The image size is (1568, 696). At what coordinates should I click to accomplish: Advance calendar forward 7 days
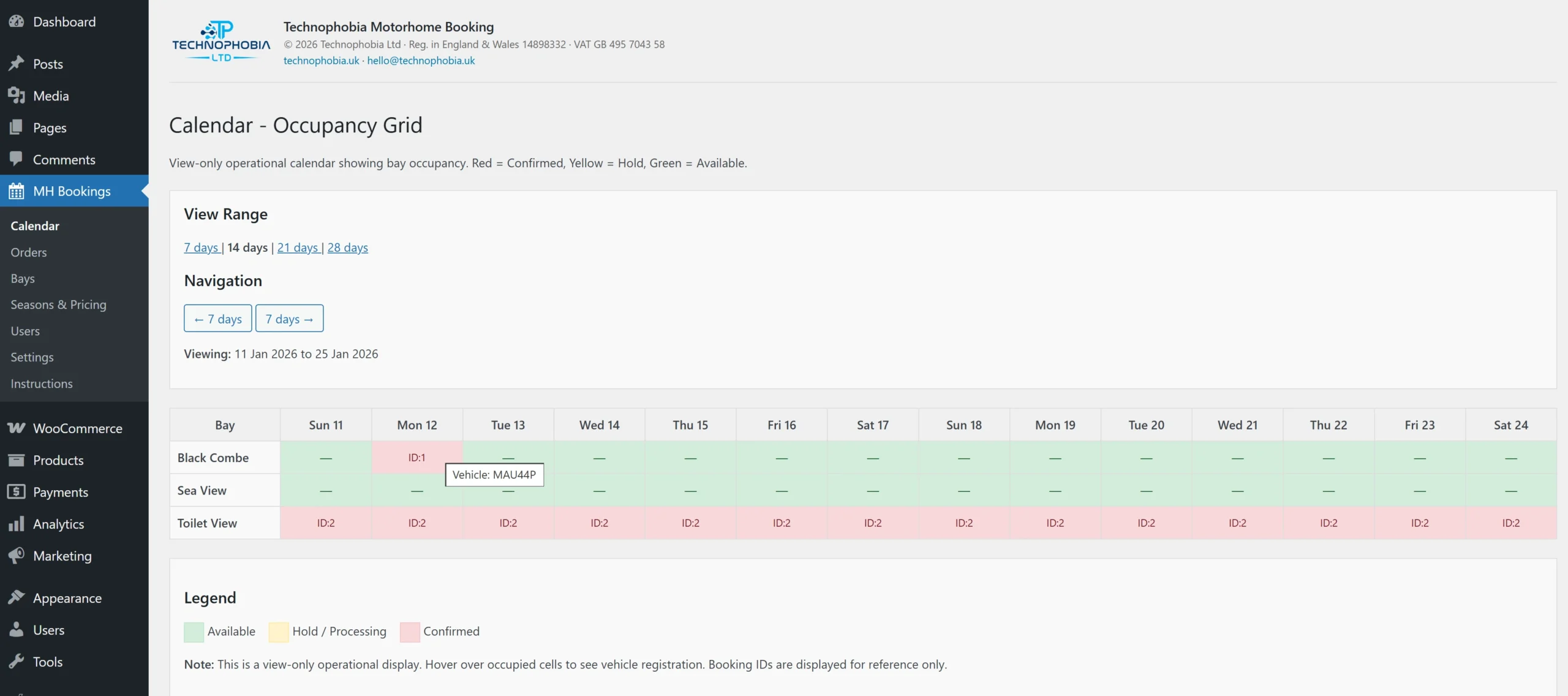tap(290, 319)
